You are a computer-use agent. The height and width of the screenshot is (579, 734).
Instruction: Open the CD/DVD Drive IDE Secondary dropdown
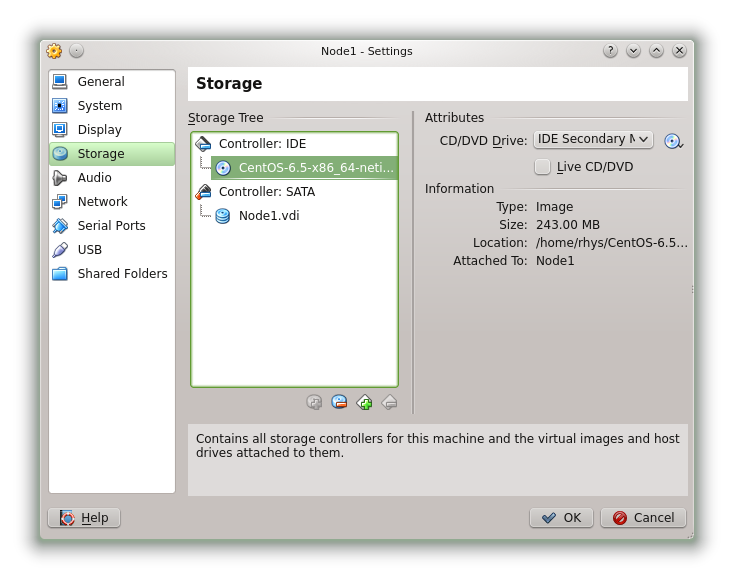593,139
